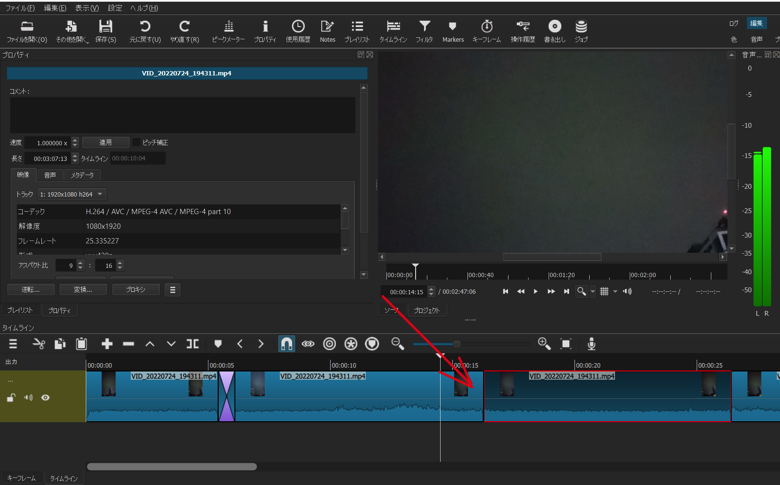Append clip with the plus icon
The height and width of the screenshot is (485, 780).
107,344
